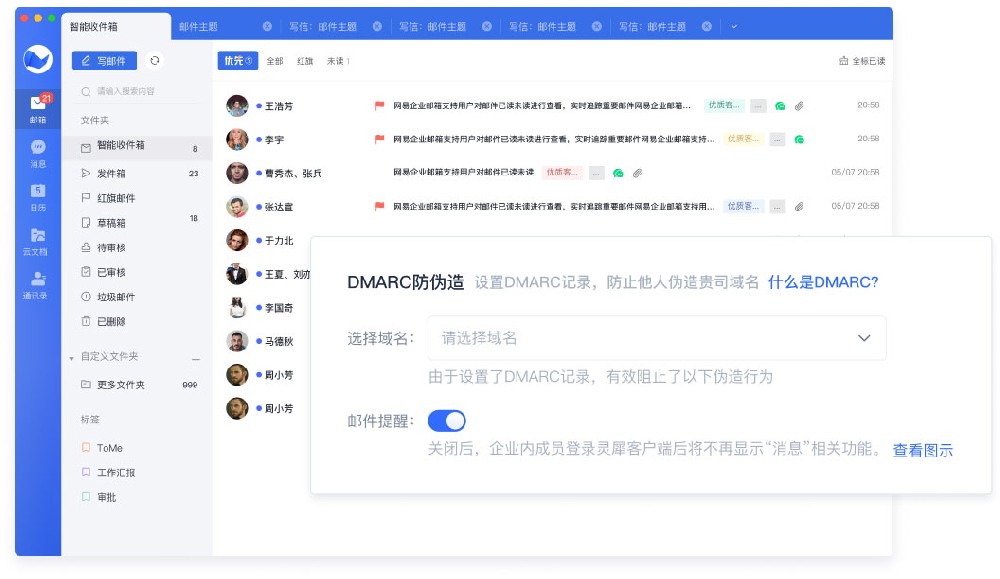Open the 邮箱 mailbox sidebar icon

[38, 107]
